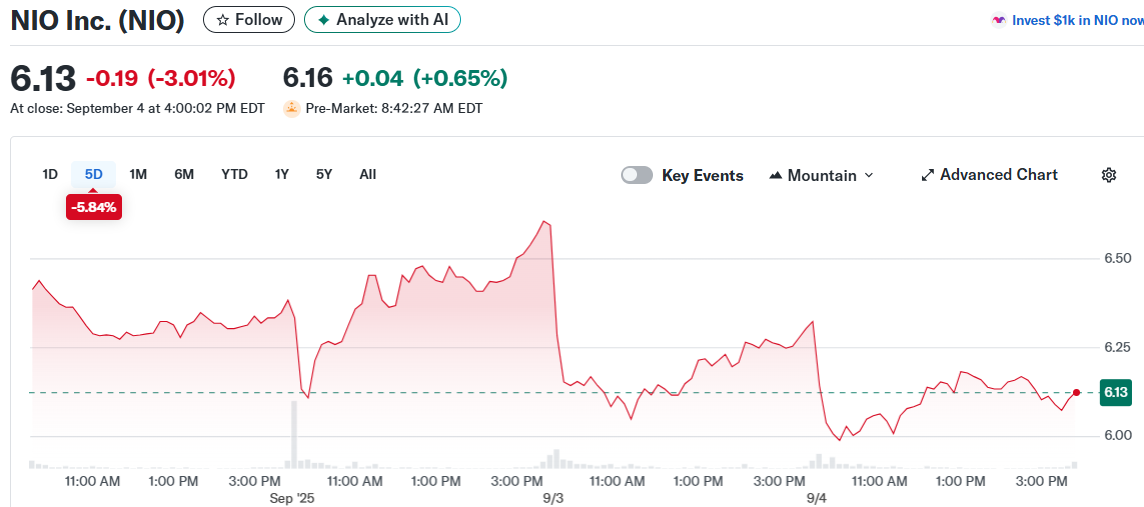Choose the 1Y range tab

click(282, 174)
